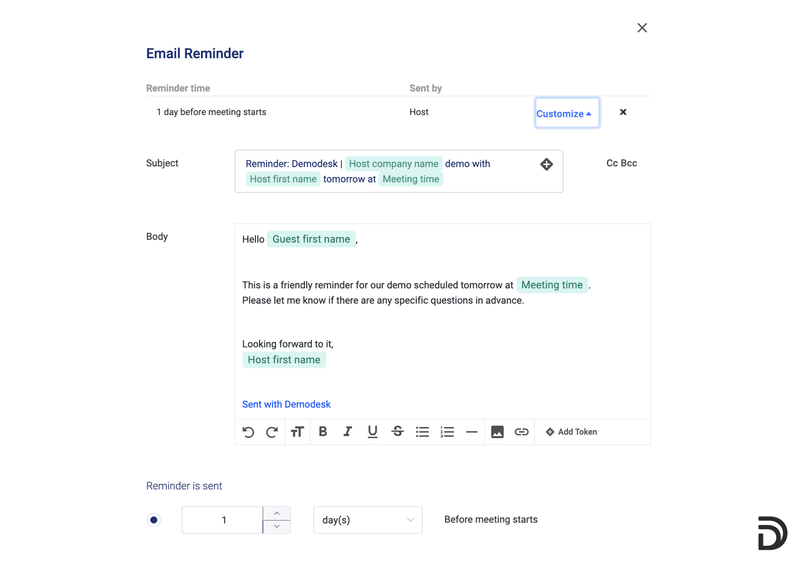The width and height of the screenshot is (800, 562).
Task: Insert token in Subject field
Action: (x=546, y=164)
